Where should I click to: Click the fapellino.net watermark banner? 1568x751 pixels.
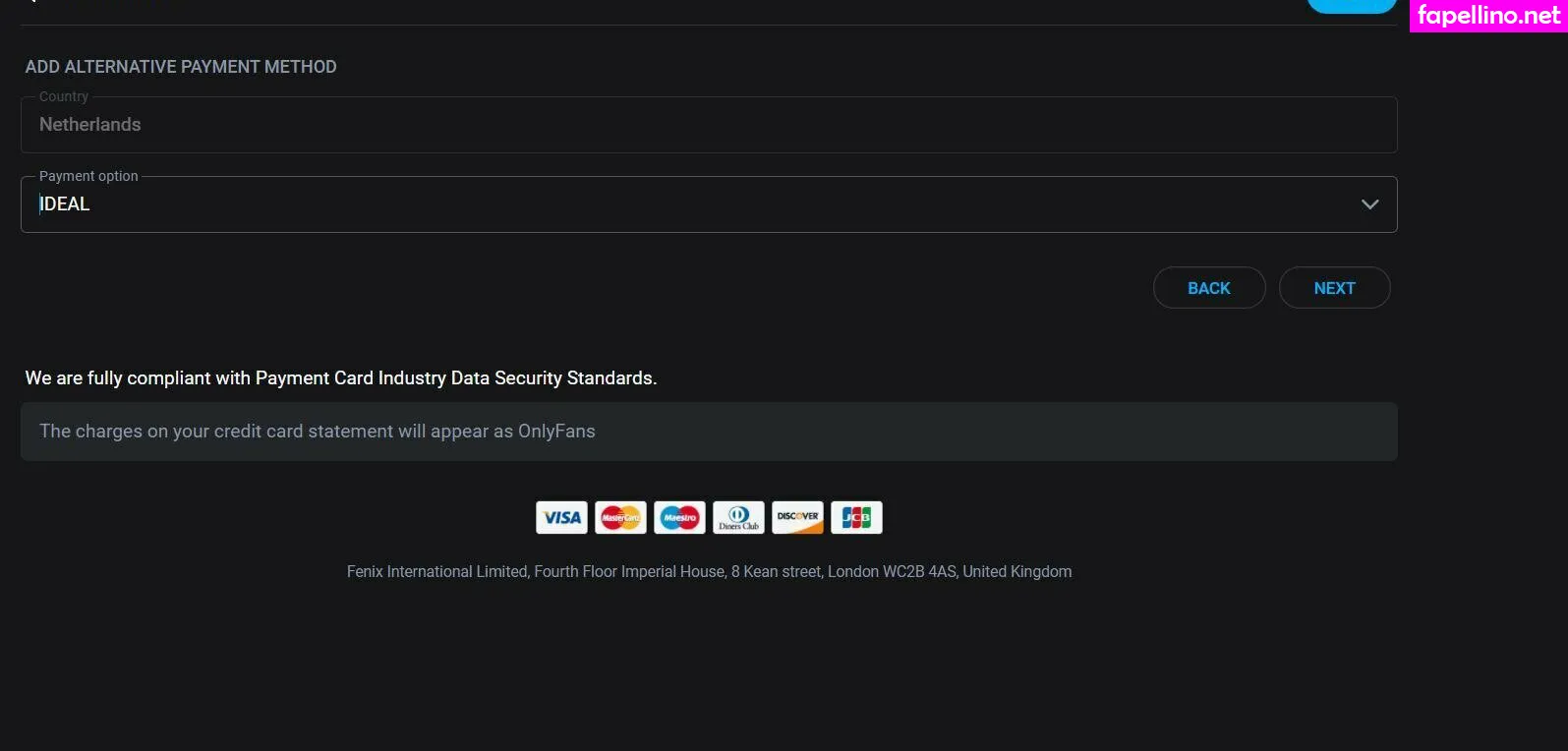(1488, 16)
